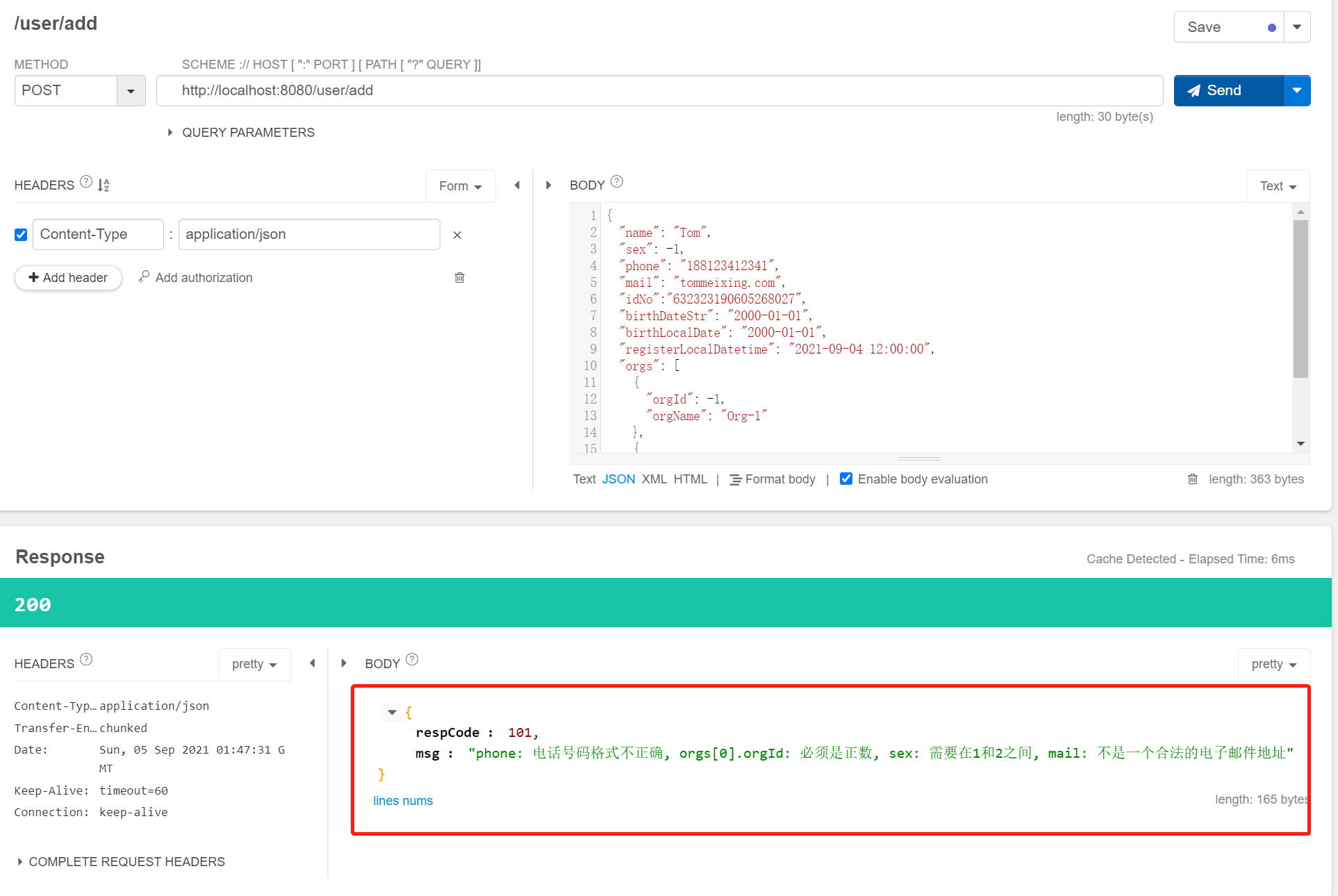Delete all headers with trash icon
The height and width of the screenshot is (896, 1338).
459,277
